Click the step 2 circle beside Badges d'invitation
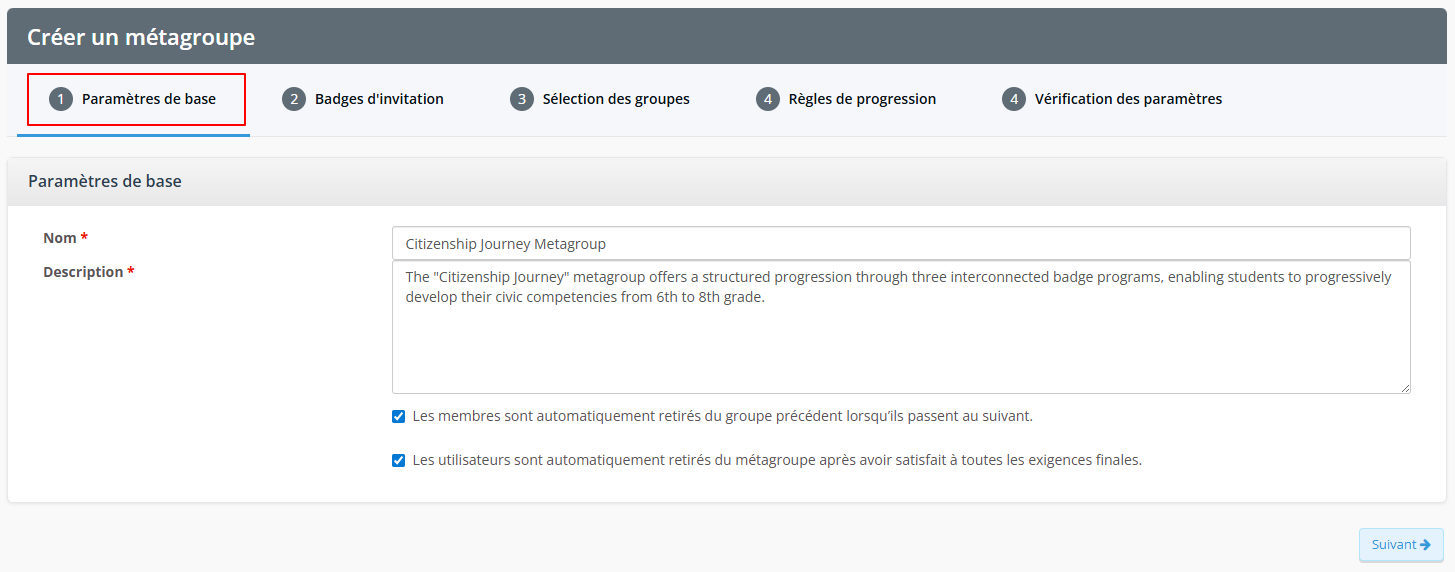 294,99
